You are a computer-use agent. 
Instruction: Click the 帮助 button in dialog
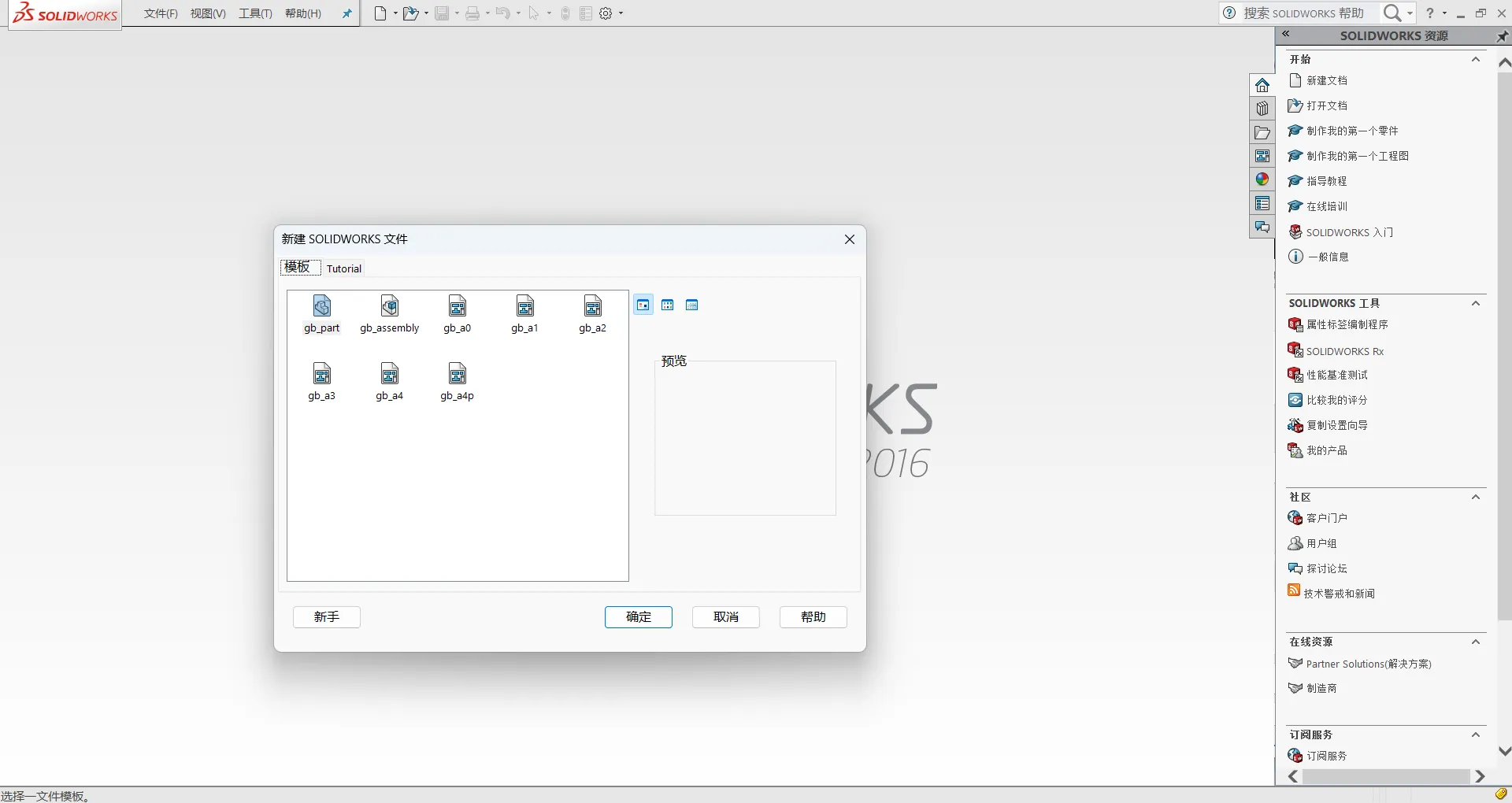click(x=813, y=617)
